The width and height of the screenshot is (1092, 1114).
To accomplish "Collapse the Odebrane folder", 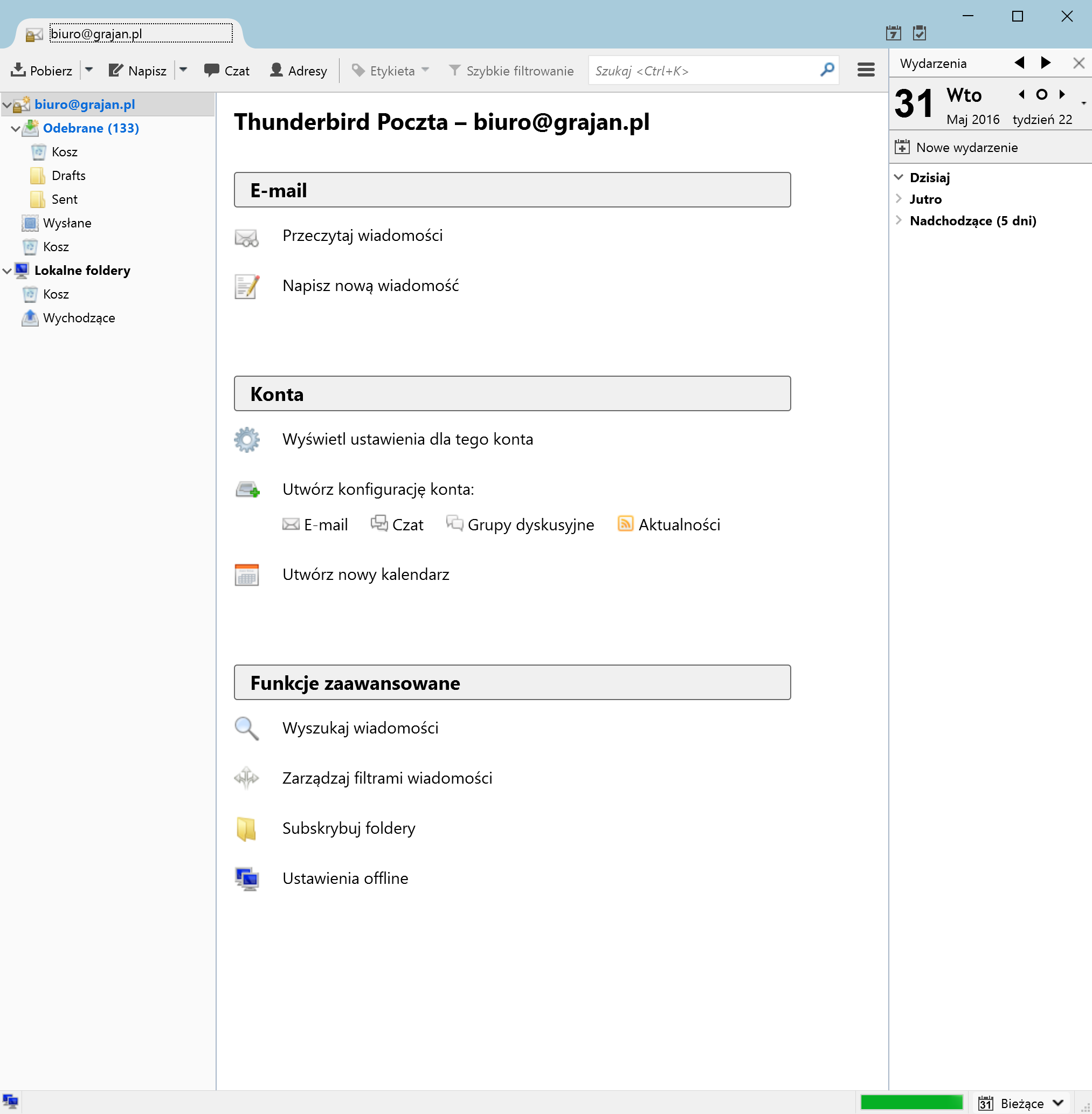I will [x=16, y=128].
